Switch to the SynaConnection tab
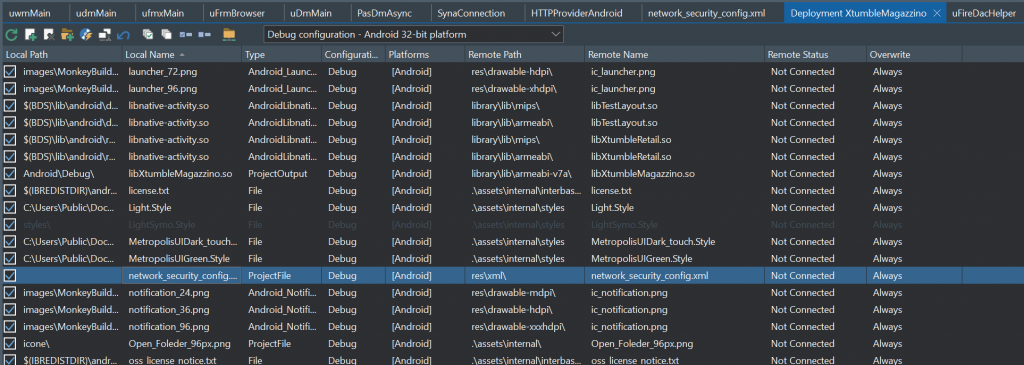The width and height of the screenshot is (1024, 365). [x=471, y=13]
